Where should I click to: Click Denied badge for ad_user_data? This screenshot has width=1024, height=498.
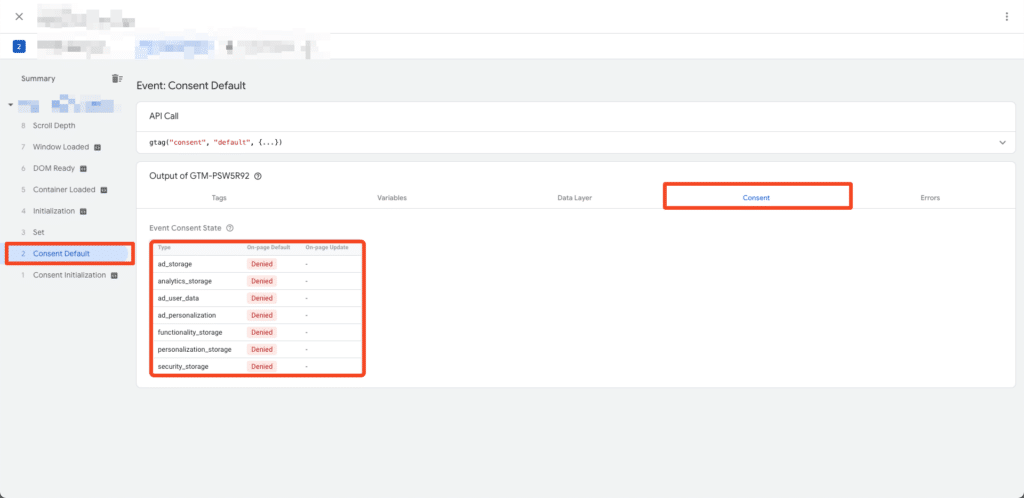[262, 298]
